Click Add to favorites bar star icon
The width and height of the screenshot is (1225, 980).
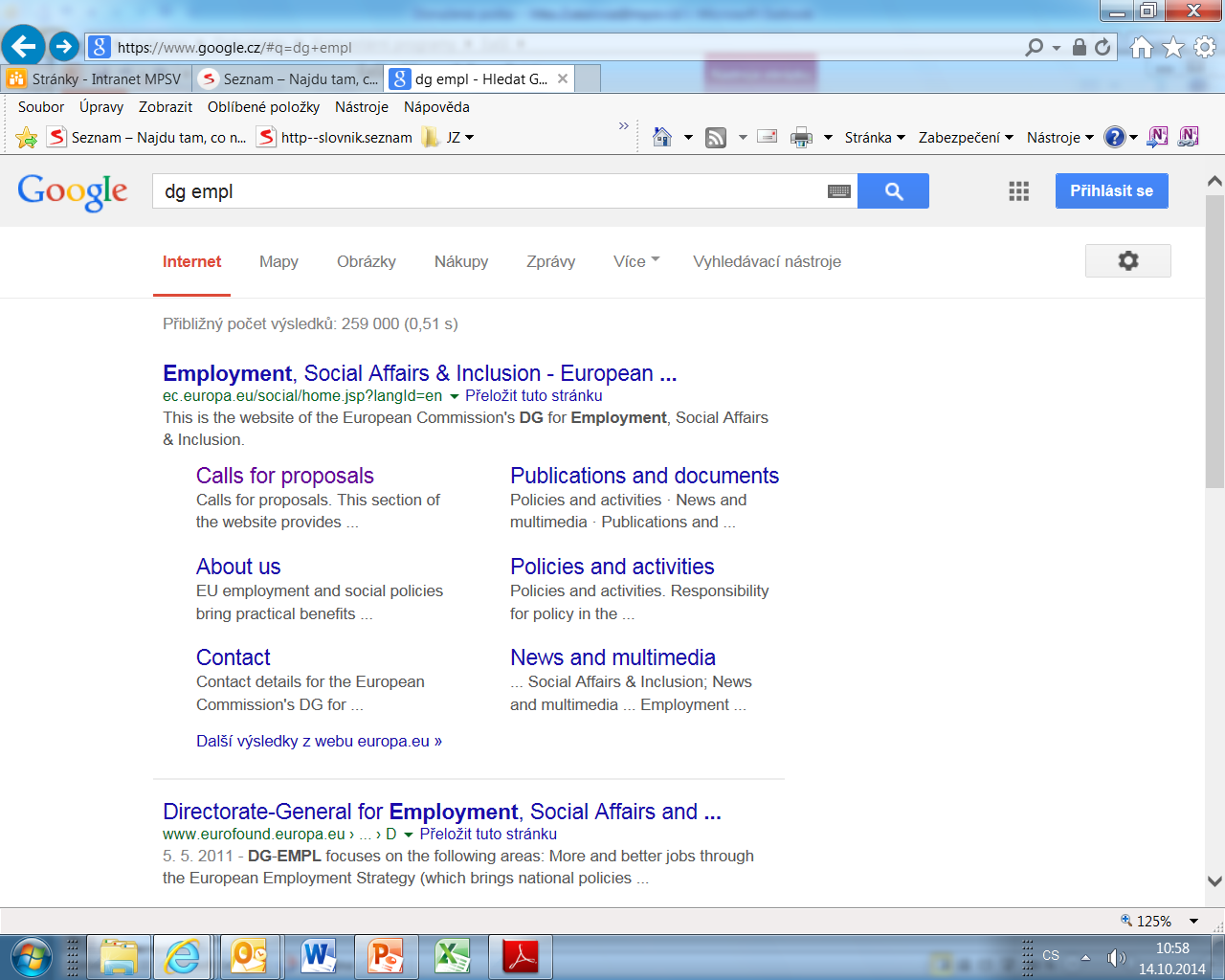(27, 138)
